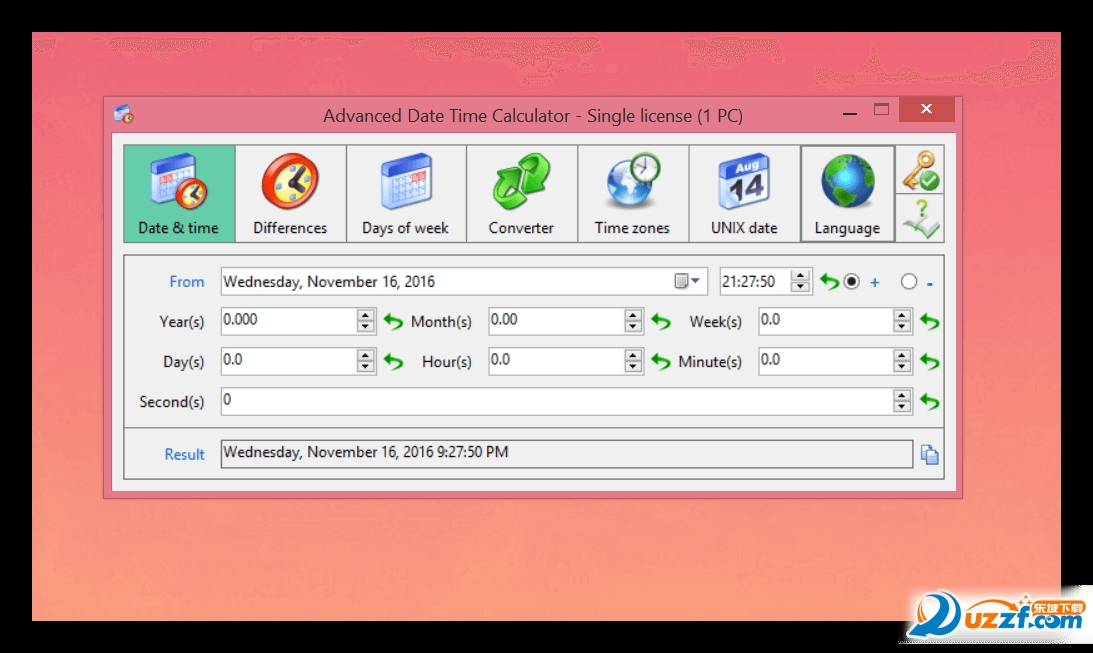The image size is (1093, 653).
Task: Switch to the Differences tab
Action: point(290,194)
